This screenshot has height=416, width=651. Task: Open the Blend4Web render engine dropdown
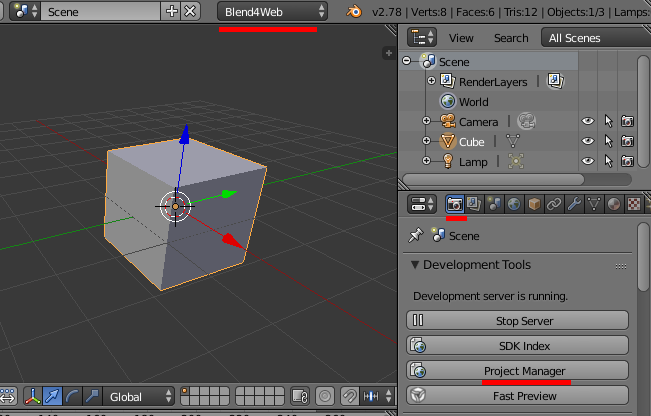tap(271, 11)
